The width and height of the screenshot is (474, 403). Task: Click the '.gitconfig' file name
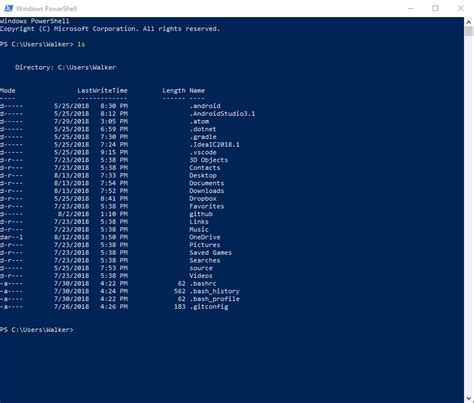(209, 307)
